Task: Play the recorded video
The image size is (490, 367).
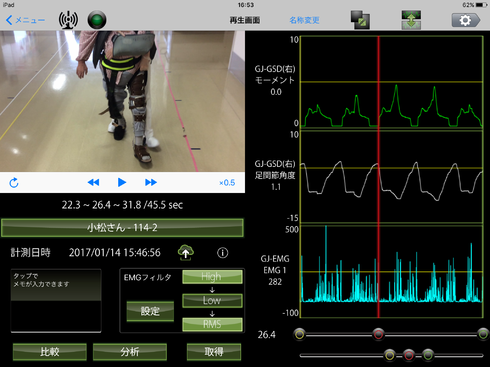Action: pyautogui.click(x=122, y=182)
